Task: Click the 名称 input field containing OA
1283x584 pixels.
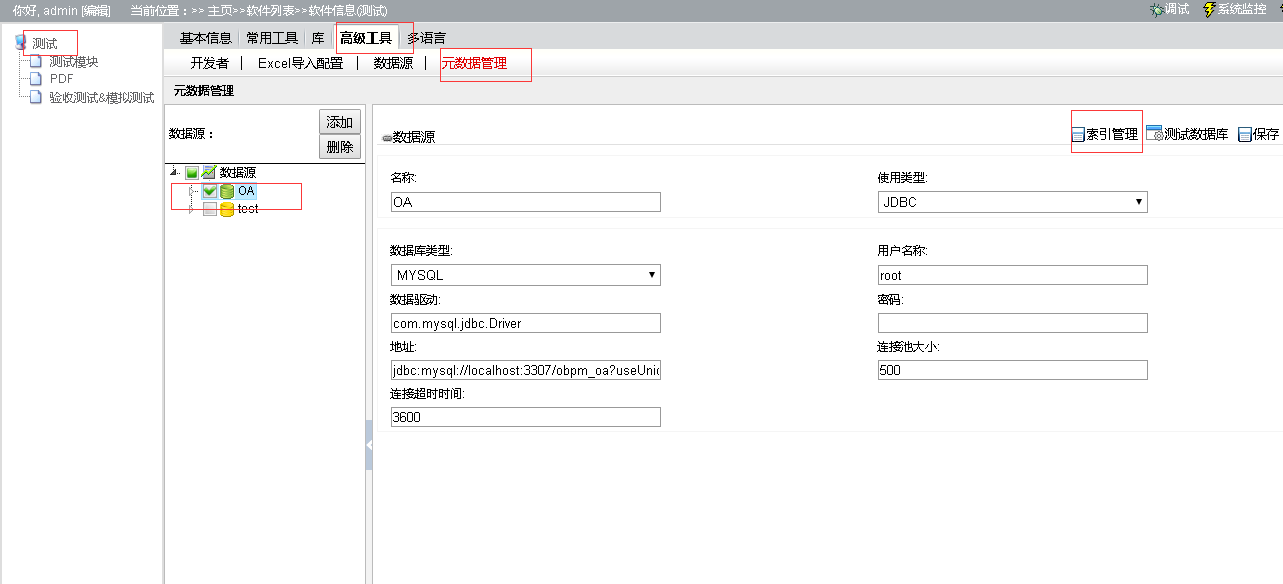Action: point(525,202)
